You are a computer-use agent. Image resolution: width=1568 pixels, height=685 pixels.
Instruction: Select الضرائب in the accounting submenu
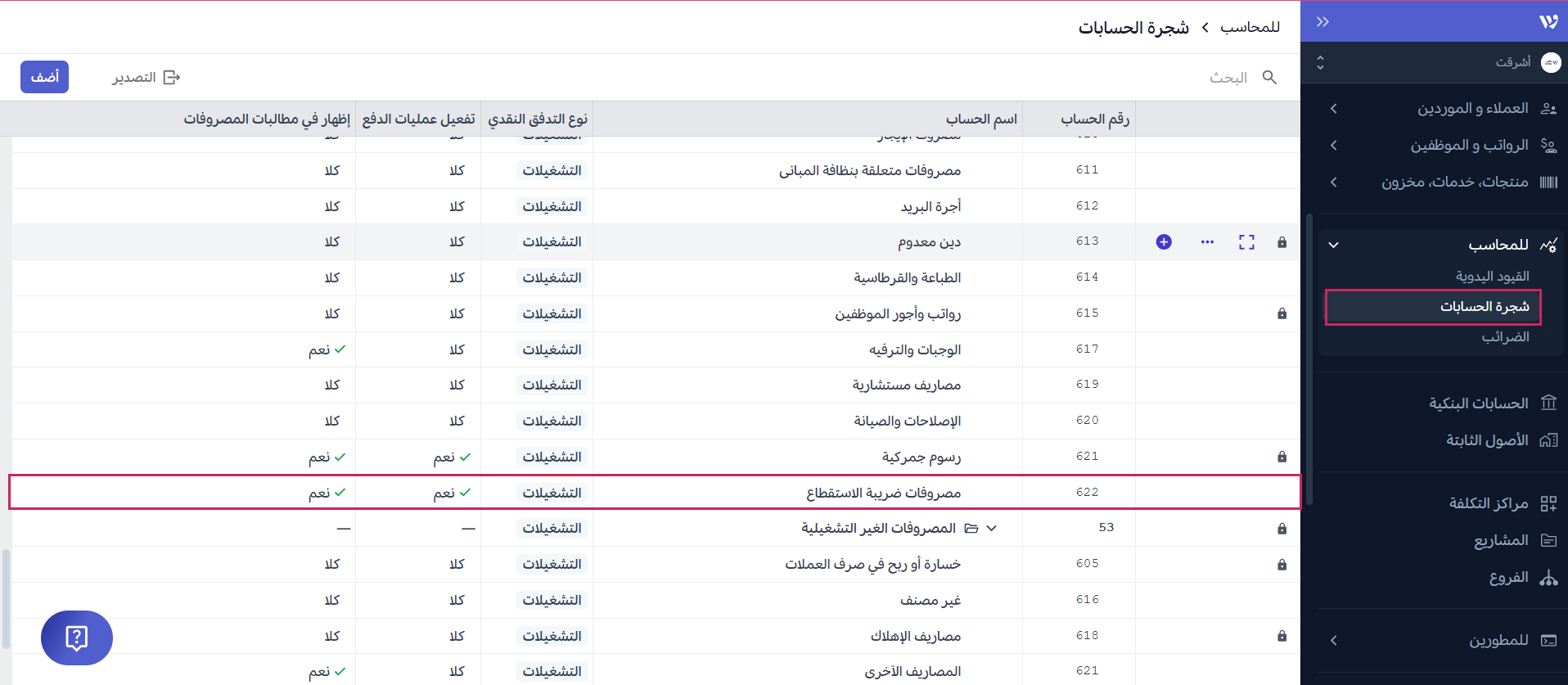1504,337
